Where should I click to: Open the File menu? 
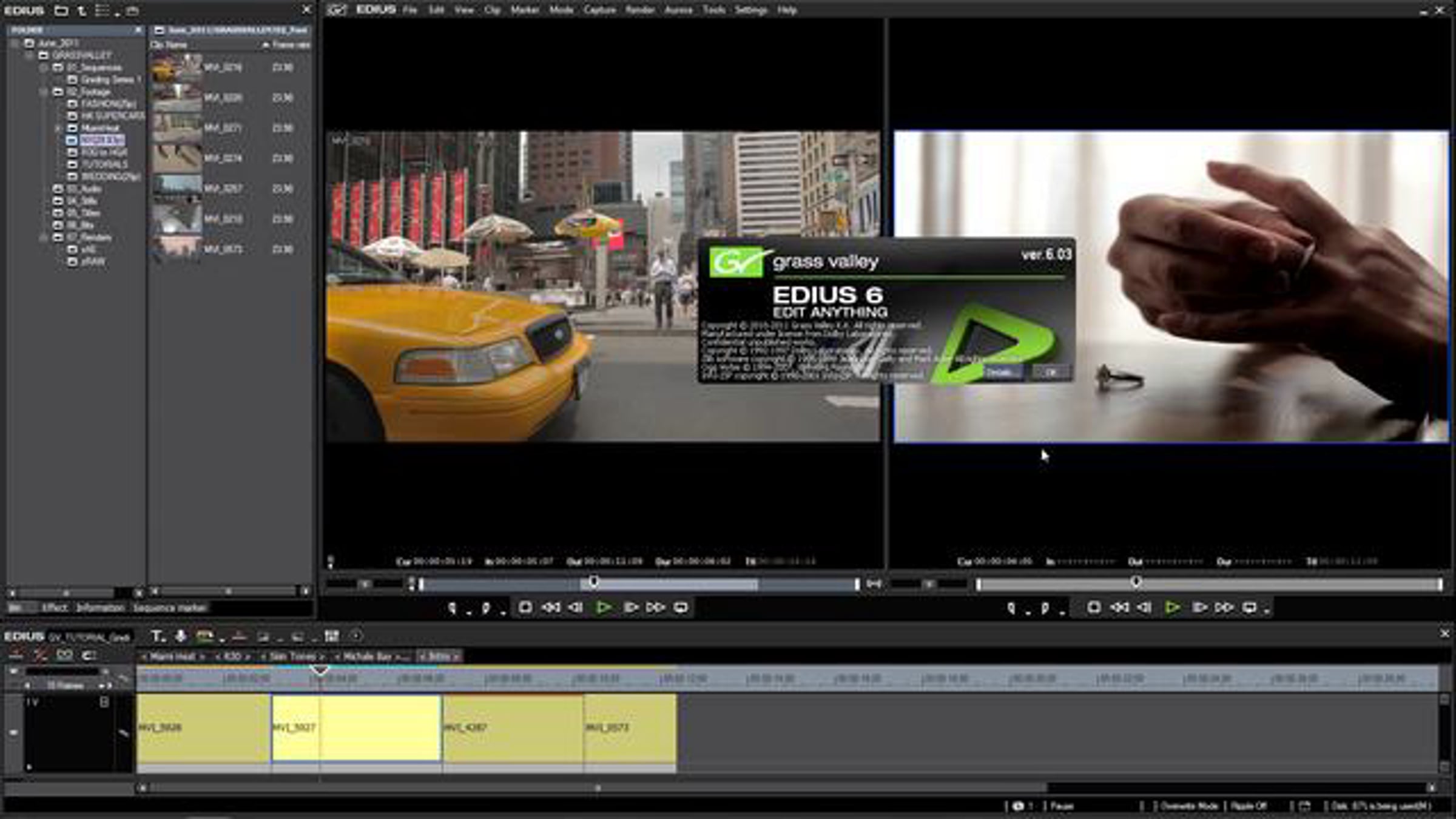[x=410, y=10]
